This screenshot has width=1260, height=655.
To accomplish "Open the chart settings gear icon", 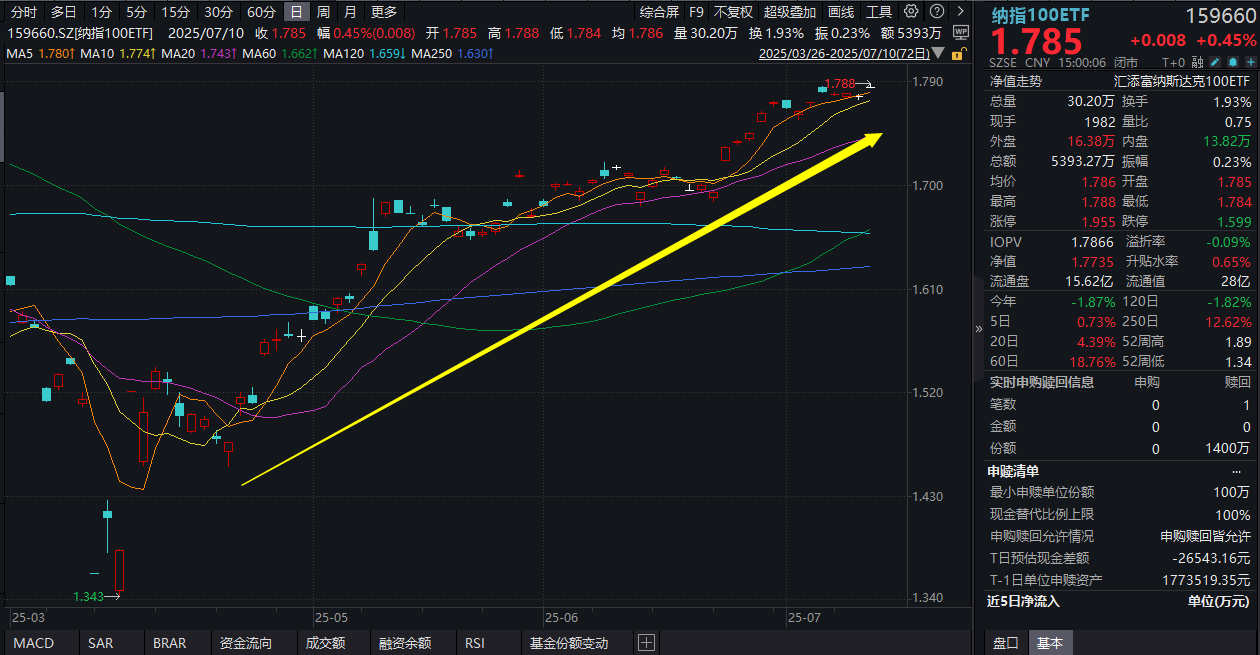I will (911, 11).
